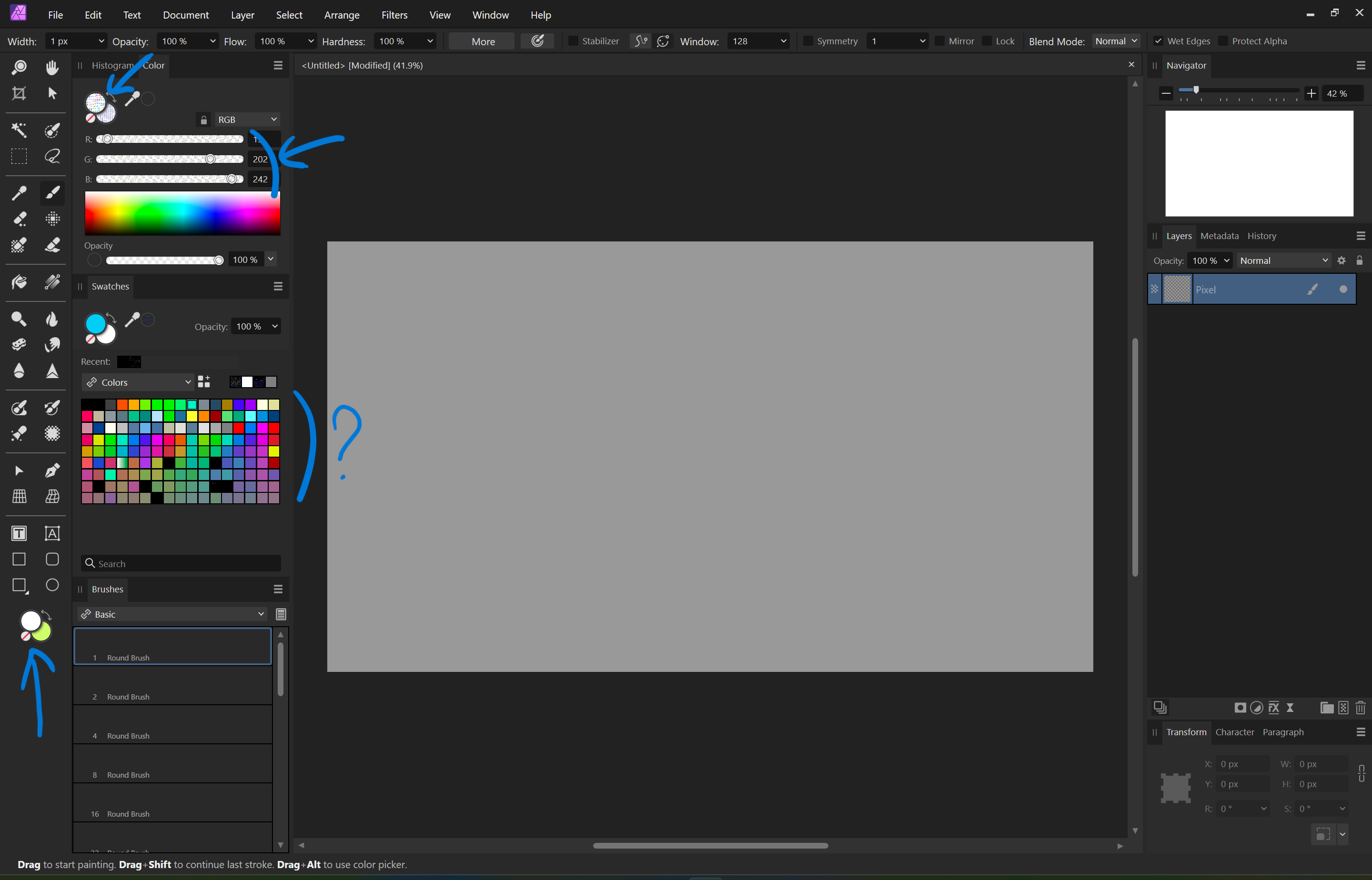Viewport: 1372px width, 880px height.
Task: Select the Crop tool
Action: pyautogui.click(x=19, y=93)
